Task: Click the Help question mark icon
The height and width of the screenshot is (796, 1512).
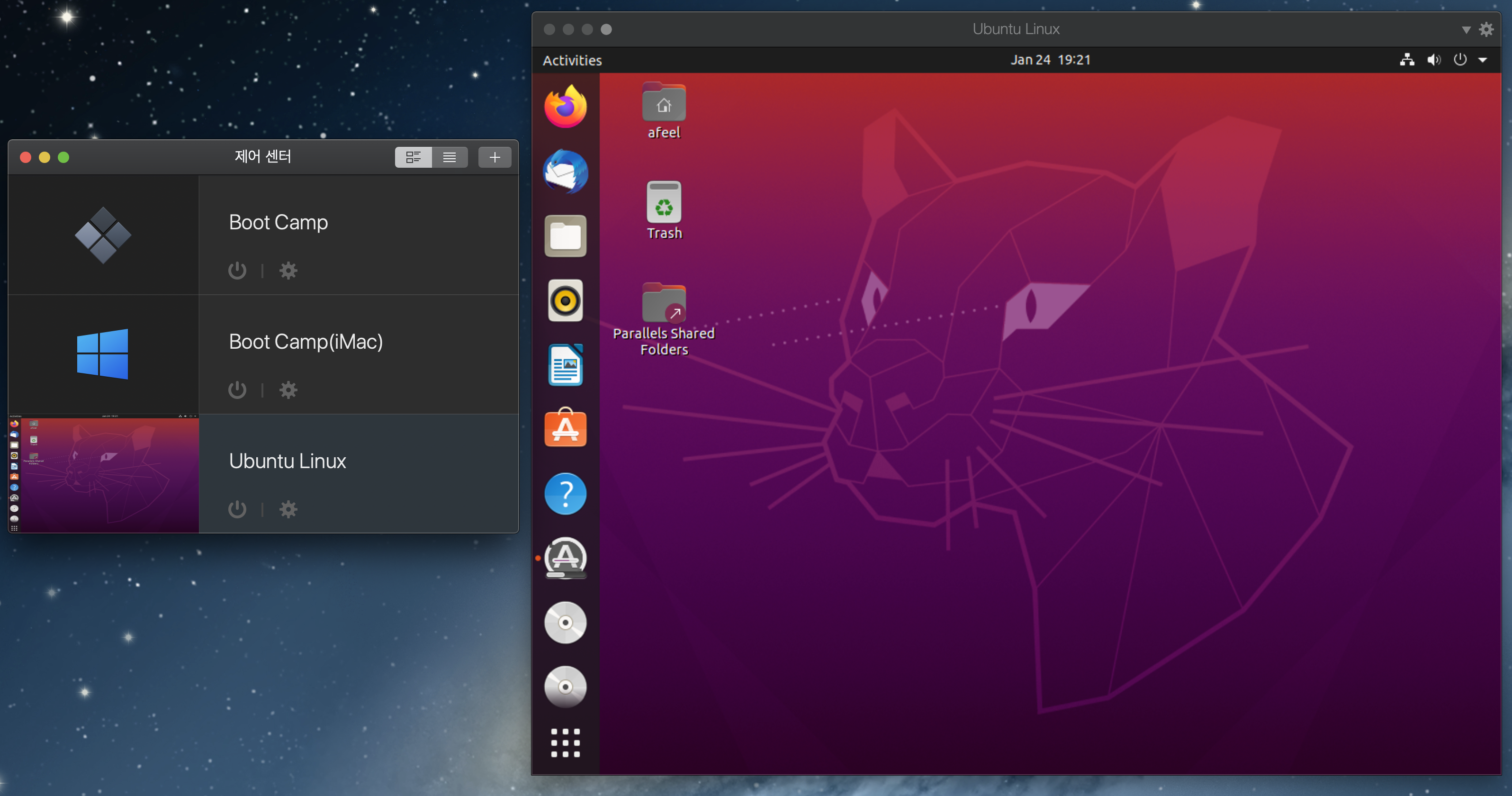Action: [565, 494]
